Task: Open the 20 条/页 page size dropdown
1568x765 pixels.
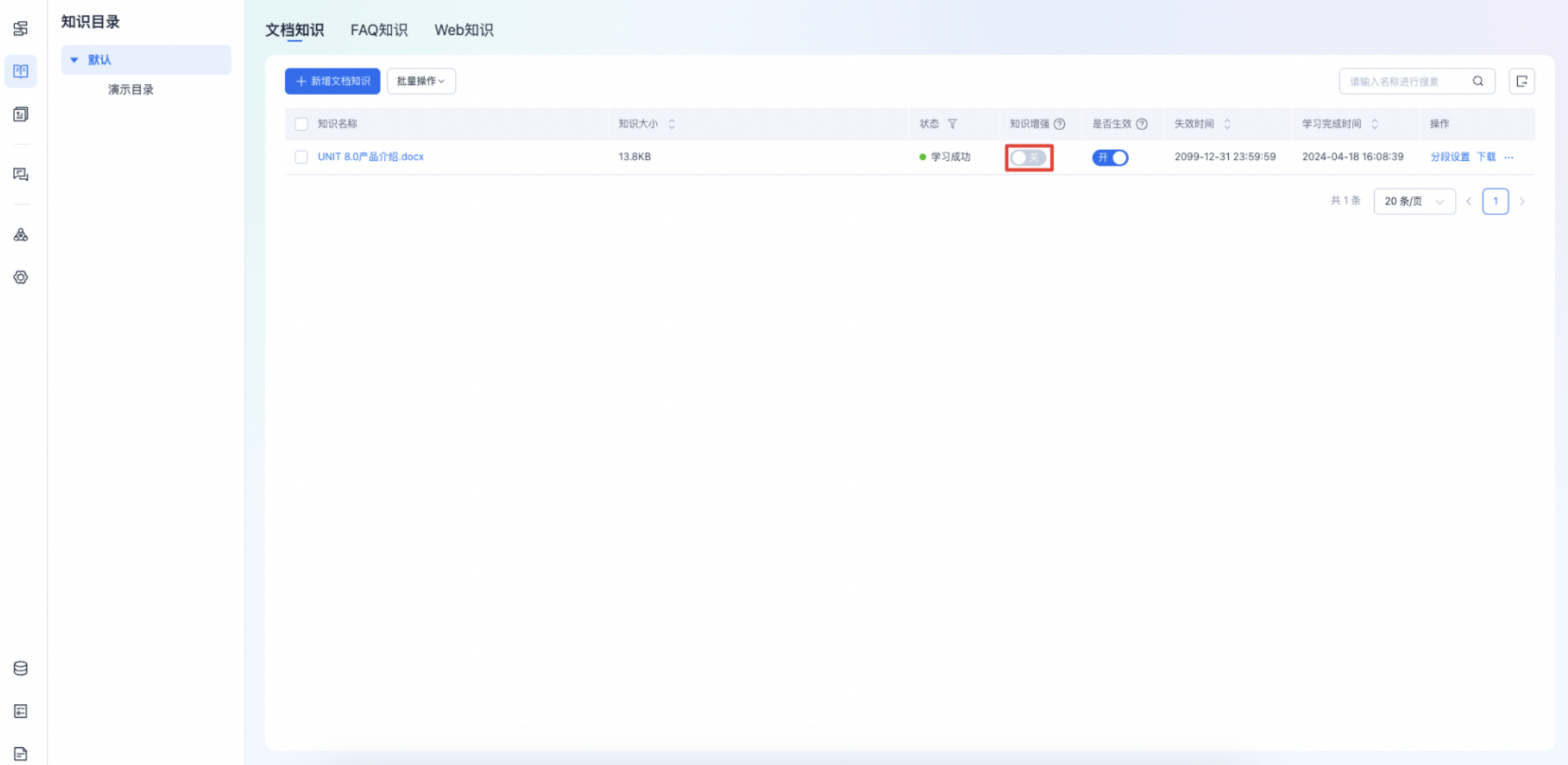Action: pos(1414,202)
